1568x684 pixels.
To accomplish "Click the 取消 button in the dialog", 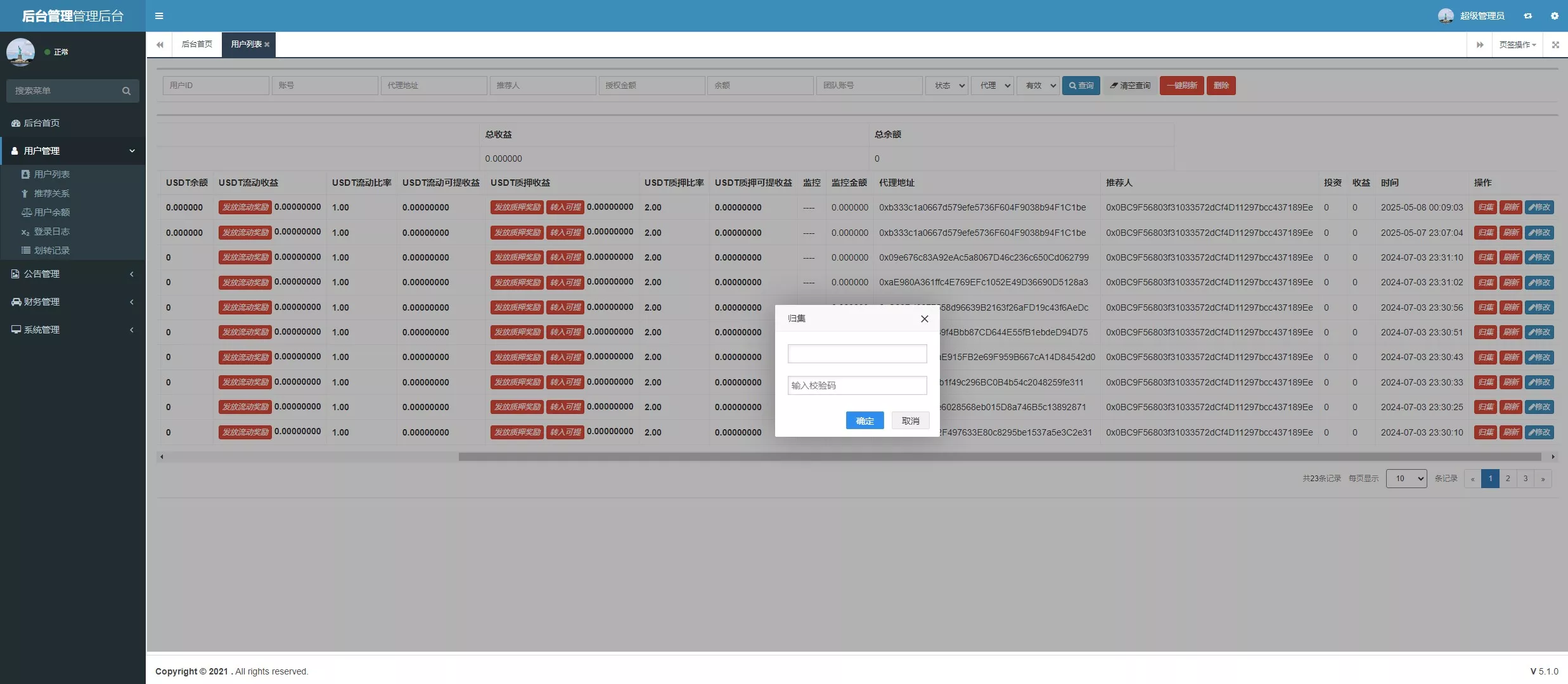I will 910,421.
